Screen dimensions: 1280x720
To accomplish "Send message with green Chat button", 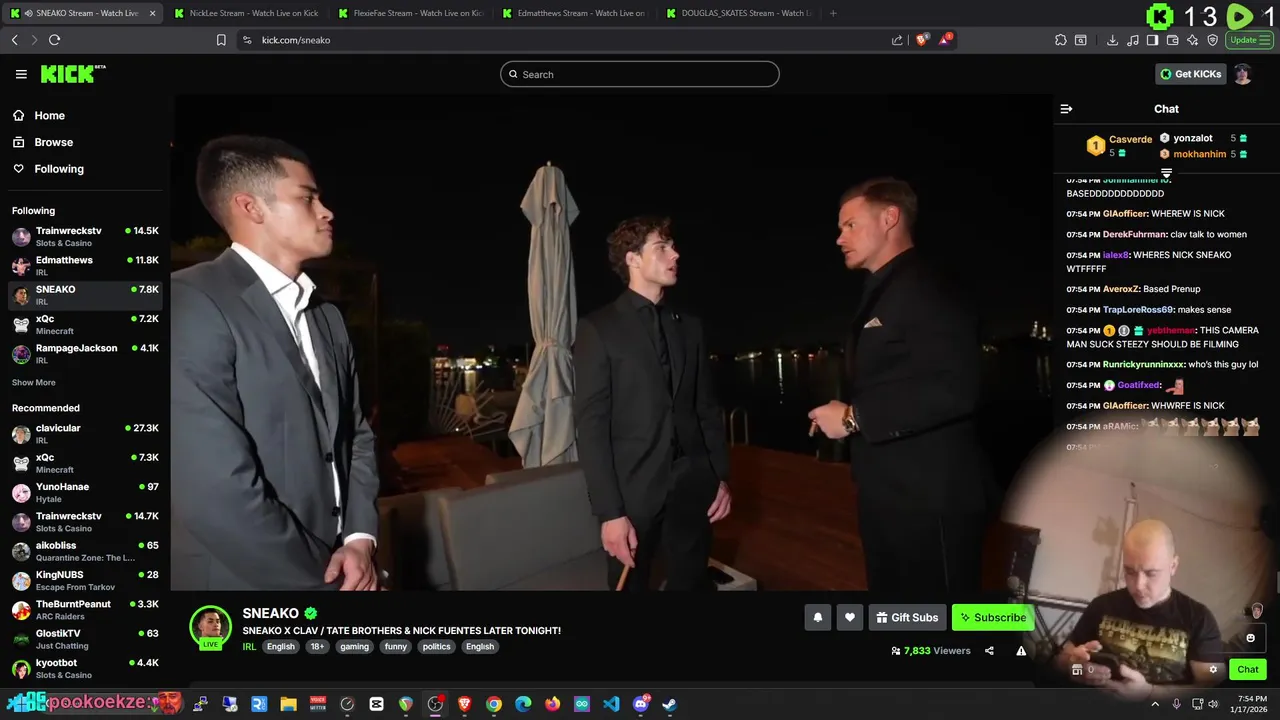I will tap(1248, 670).
